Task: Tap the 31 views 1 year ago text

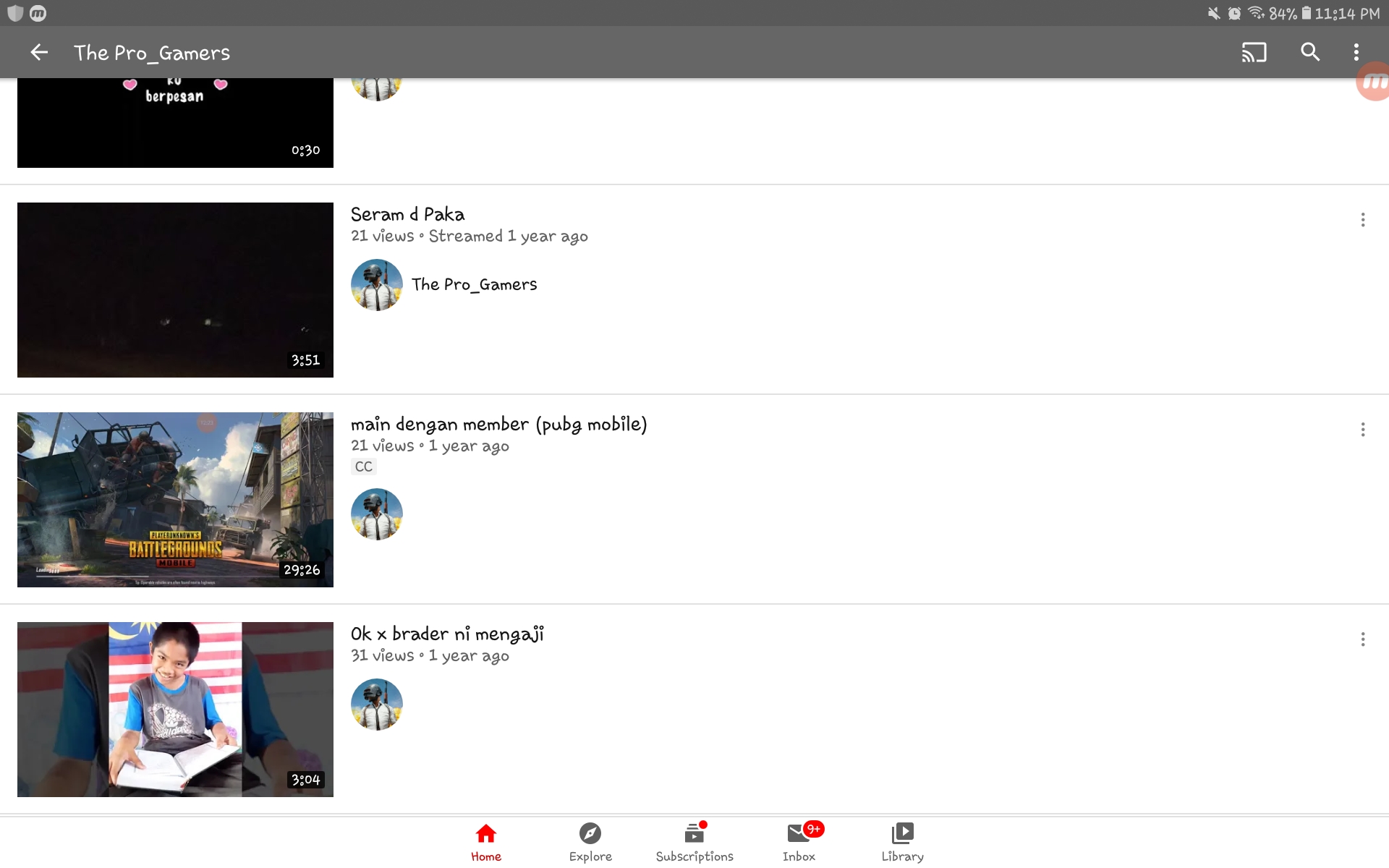Action: tap(430, 656)
